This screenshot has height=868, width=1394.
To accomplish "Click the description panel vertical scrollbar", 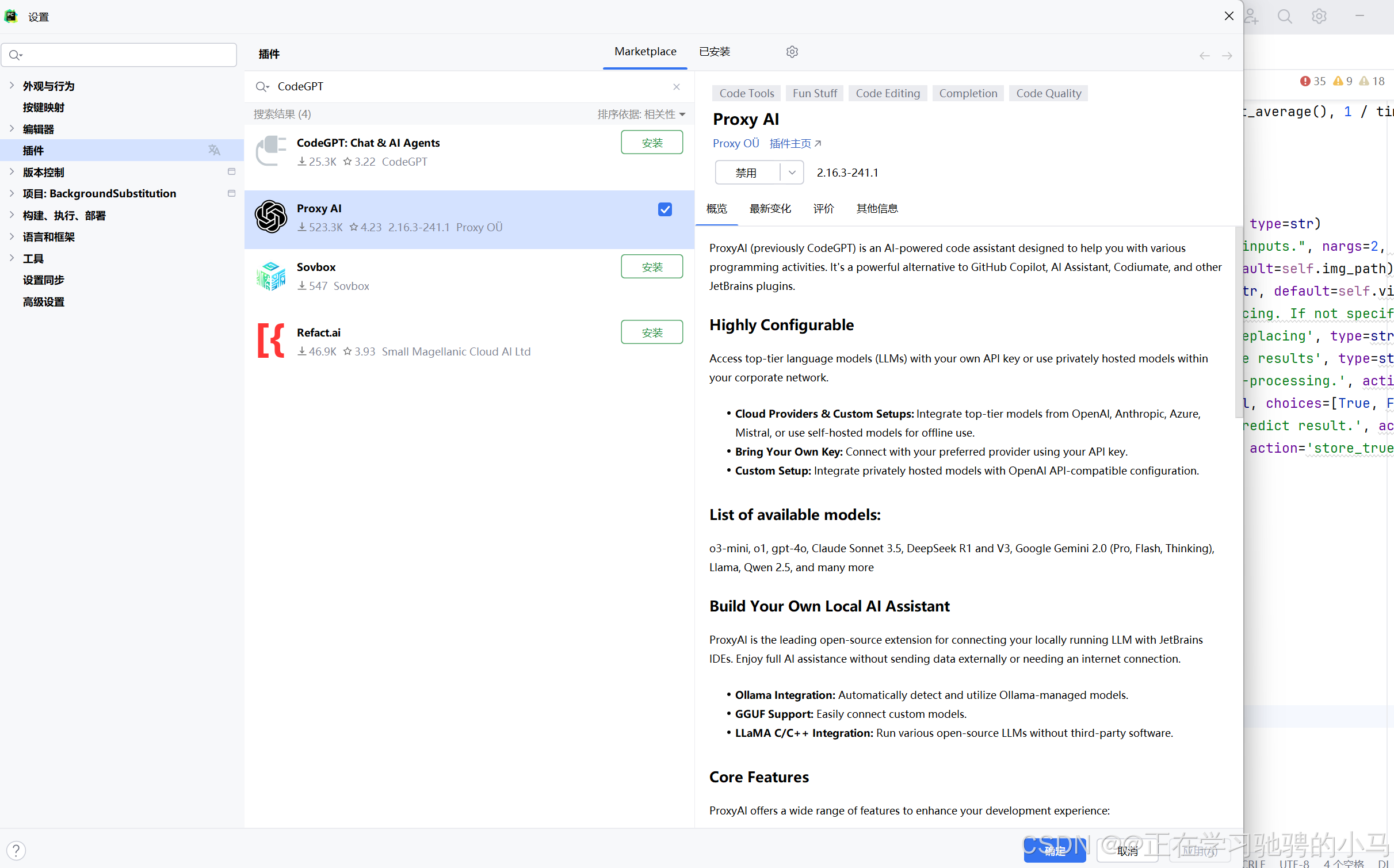I will [x=1238, y=322].
